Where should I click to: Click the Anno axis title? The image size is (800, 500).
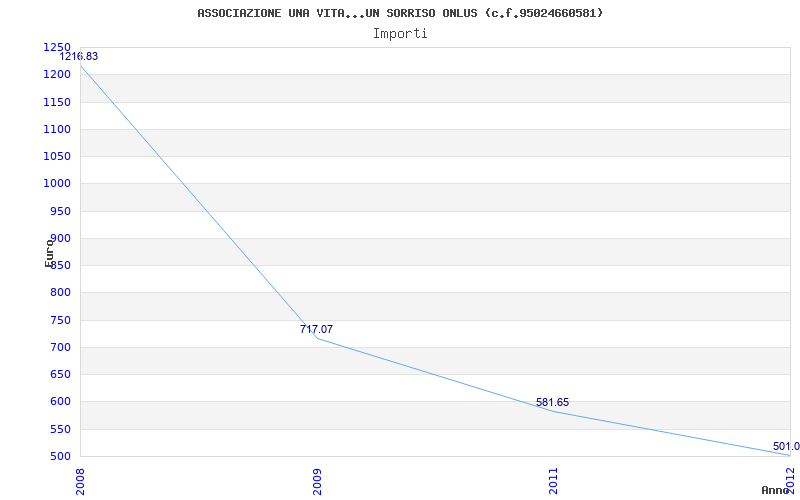(776, 490)
